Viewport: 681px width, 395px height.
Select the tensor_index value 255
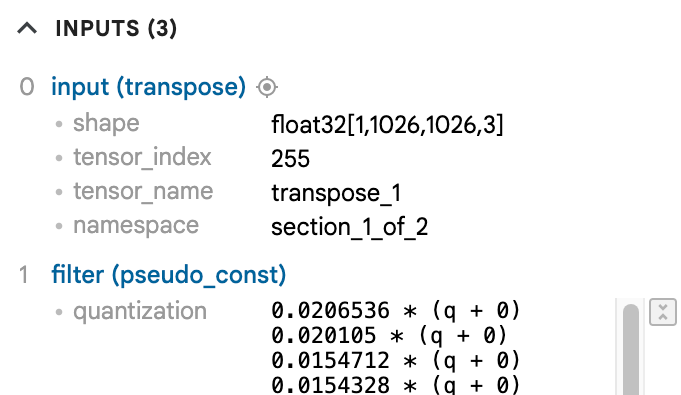290,158
